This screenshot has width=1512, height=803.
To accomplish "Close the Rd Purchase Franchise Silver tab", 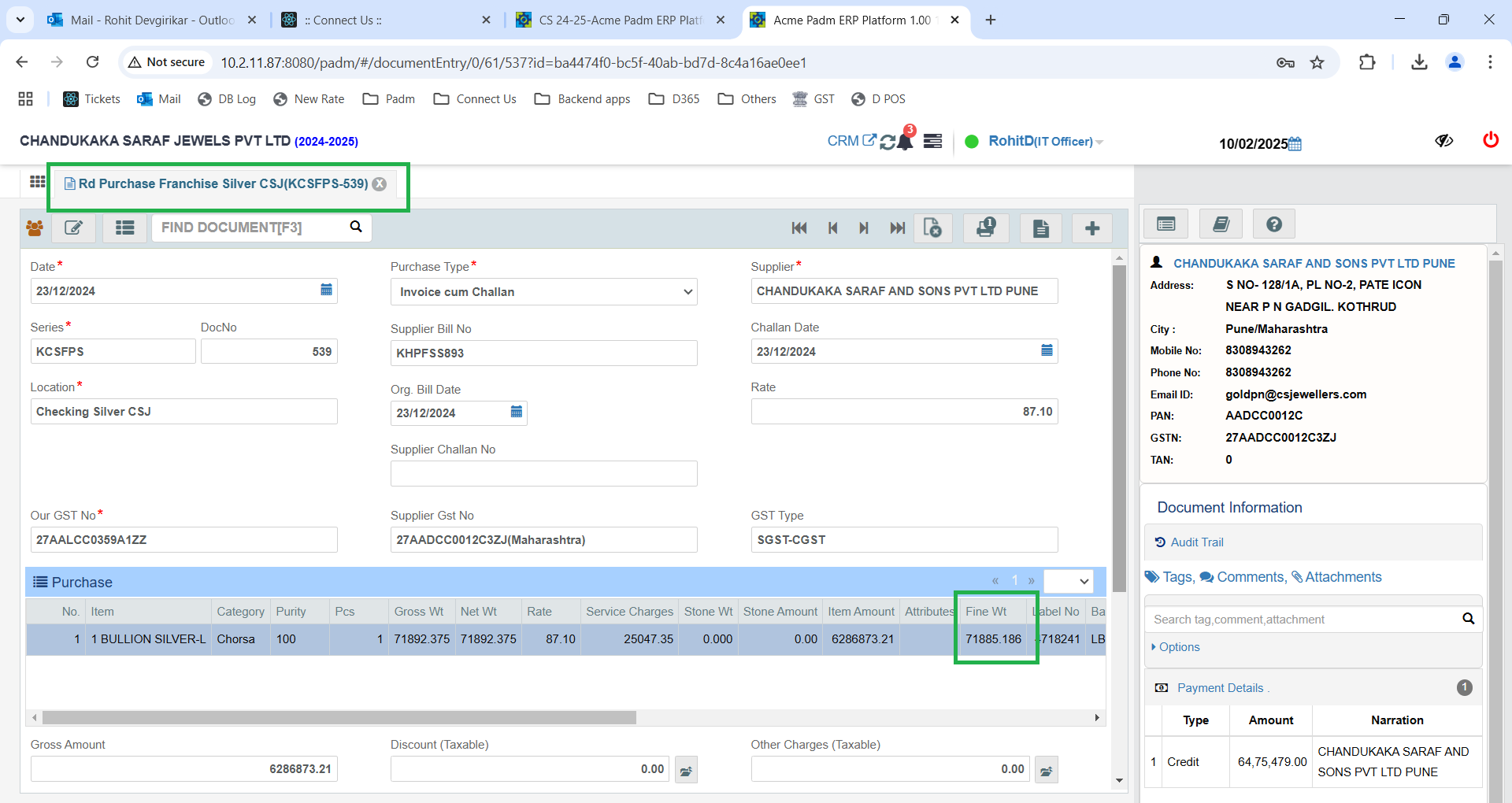I will coord(380,183).
